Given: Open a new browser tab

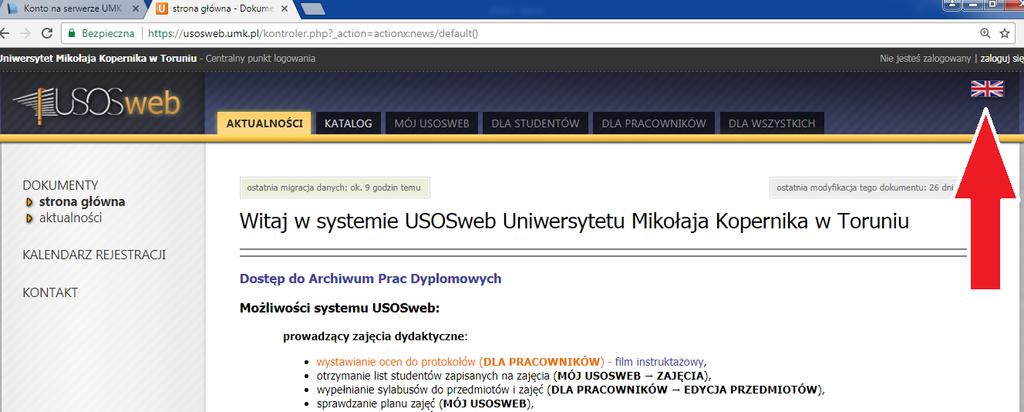Looking at the screenshot, I should 315,9.
